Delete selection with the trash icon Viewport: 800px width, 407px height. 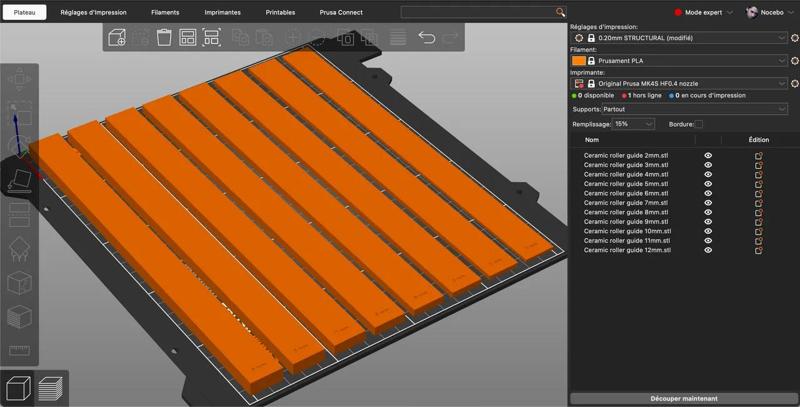click(164, 37)
